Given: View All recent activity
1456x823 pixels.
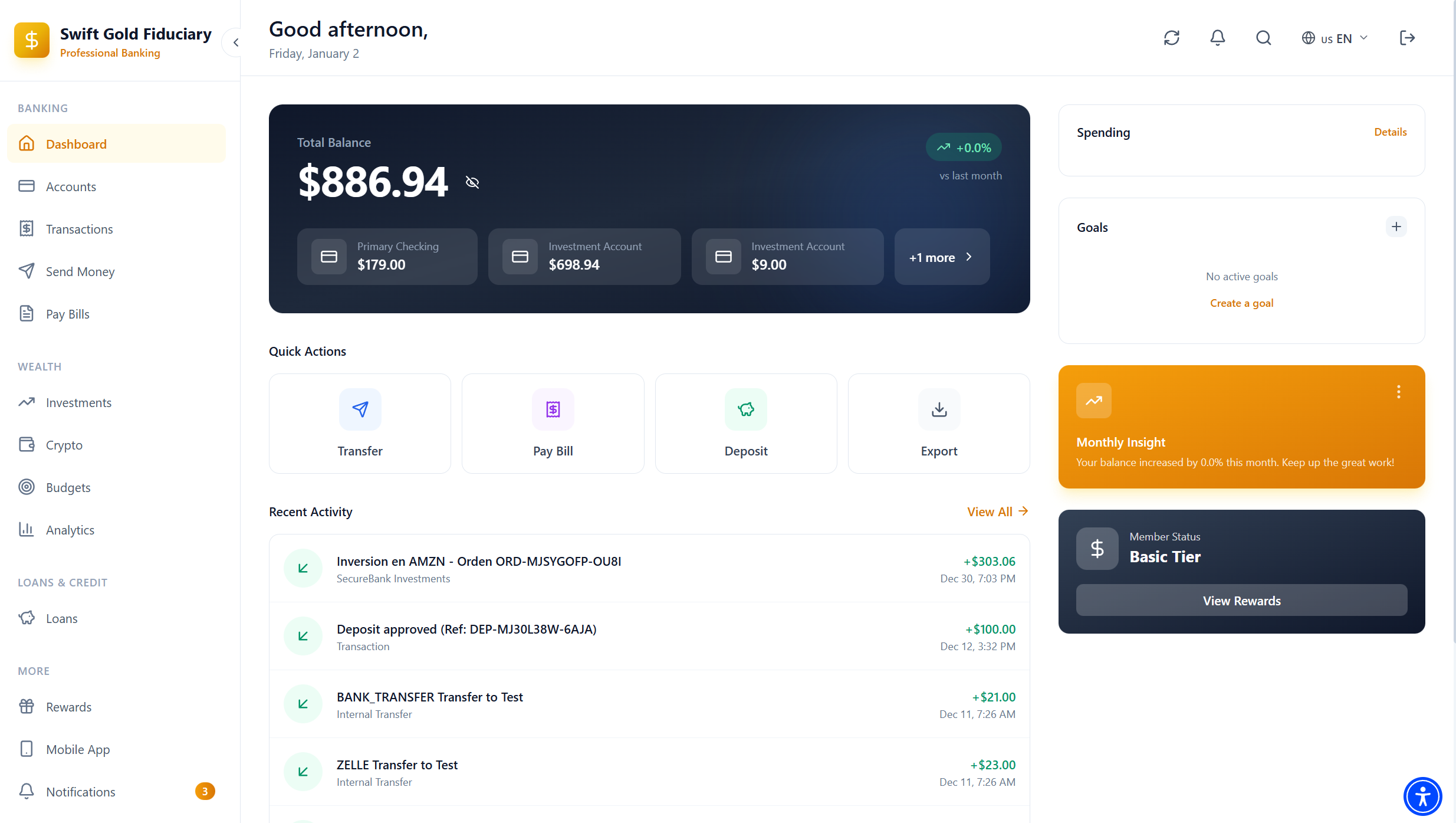Looking at the screenshot, I should point(997,511).
